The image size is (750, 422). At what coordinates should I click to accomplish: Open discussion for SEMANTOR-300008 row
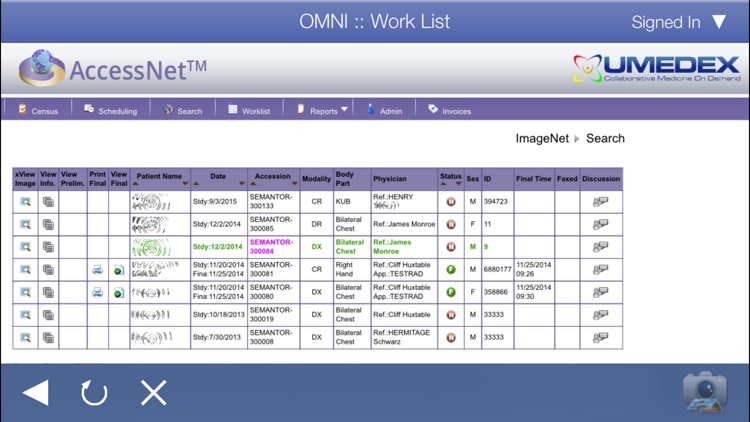601,338
